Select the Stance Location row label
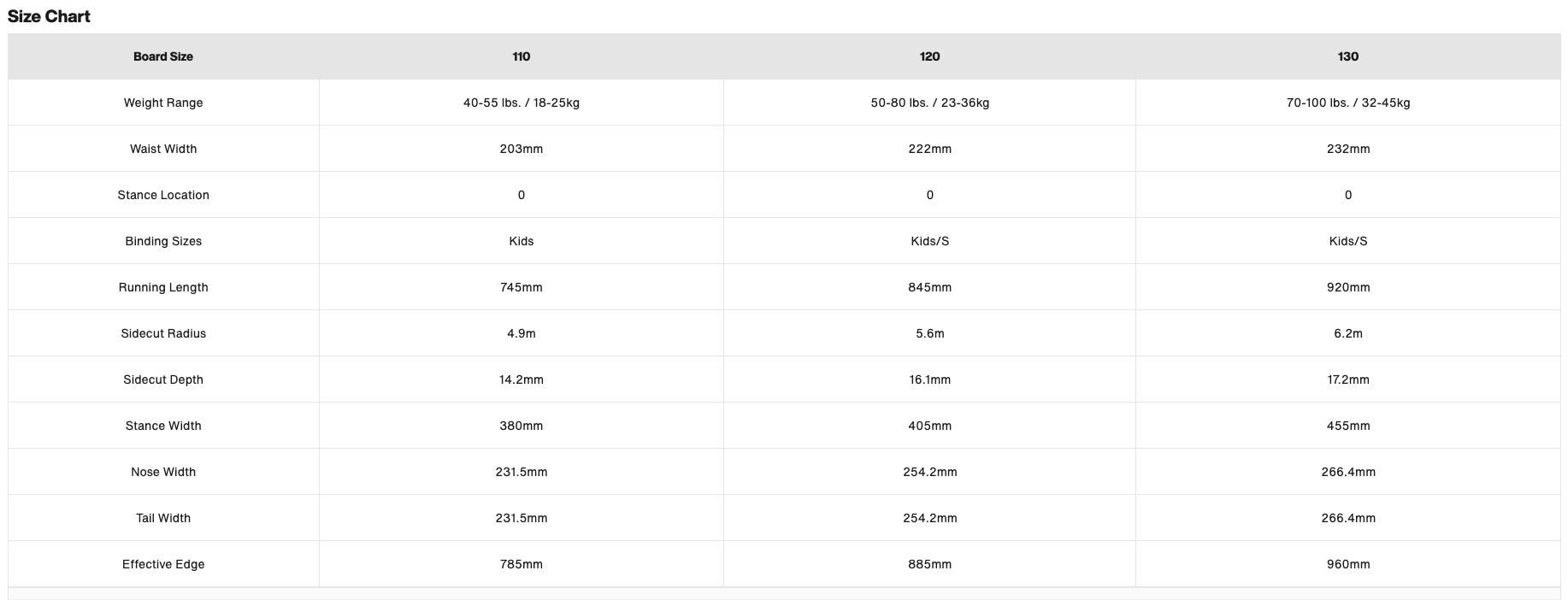Image resolution: width=1568 pixels, height=600 pixels. tap(163, 195)
